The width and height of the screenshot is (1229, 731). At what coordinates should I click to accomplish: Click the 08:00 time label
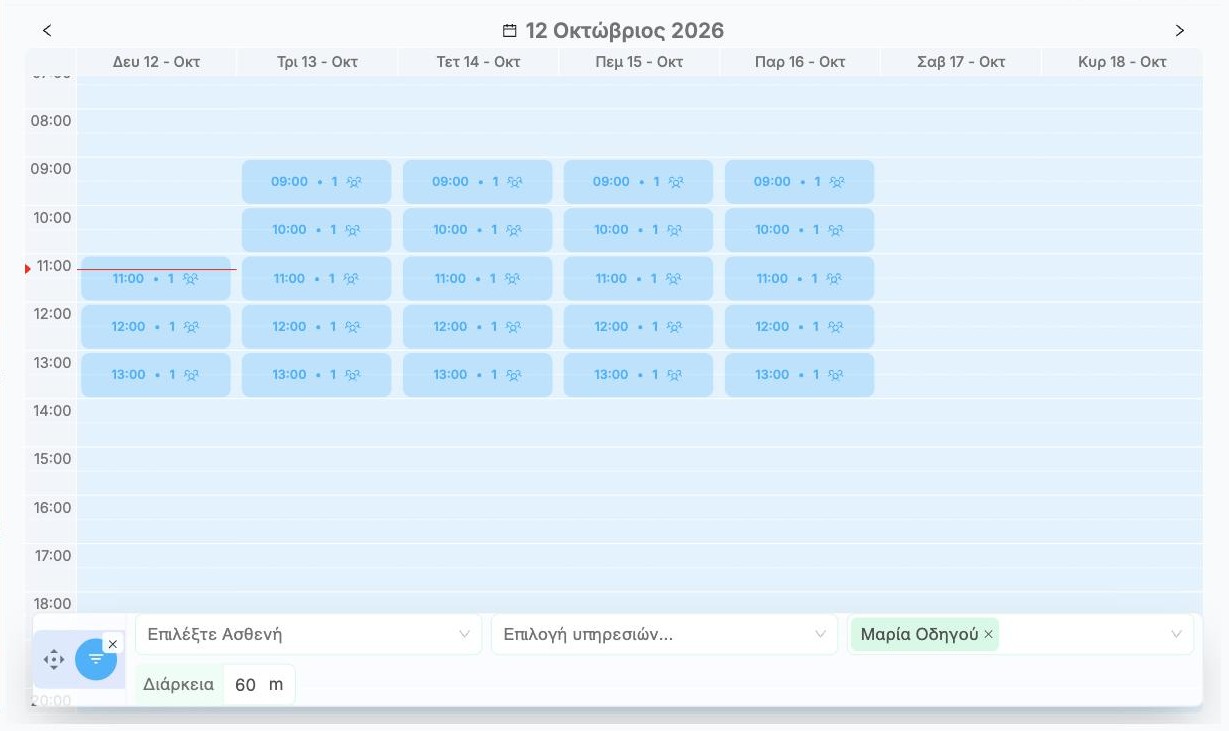51,121
